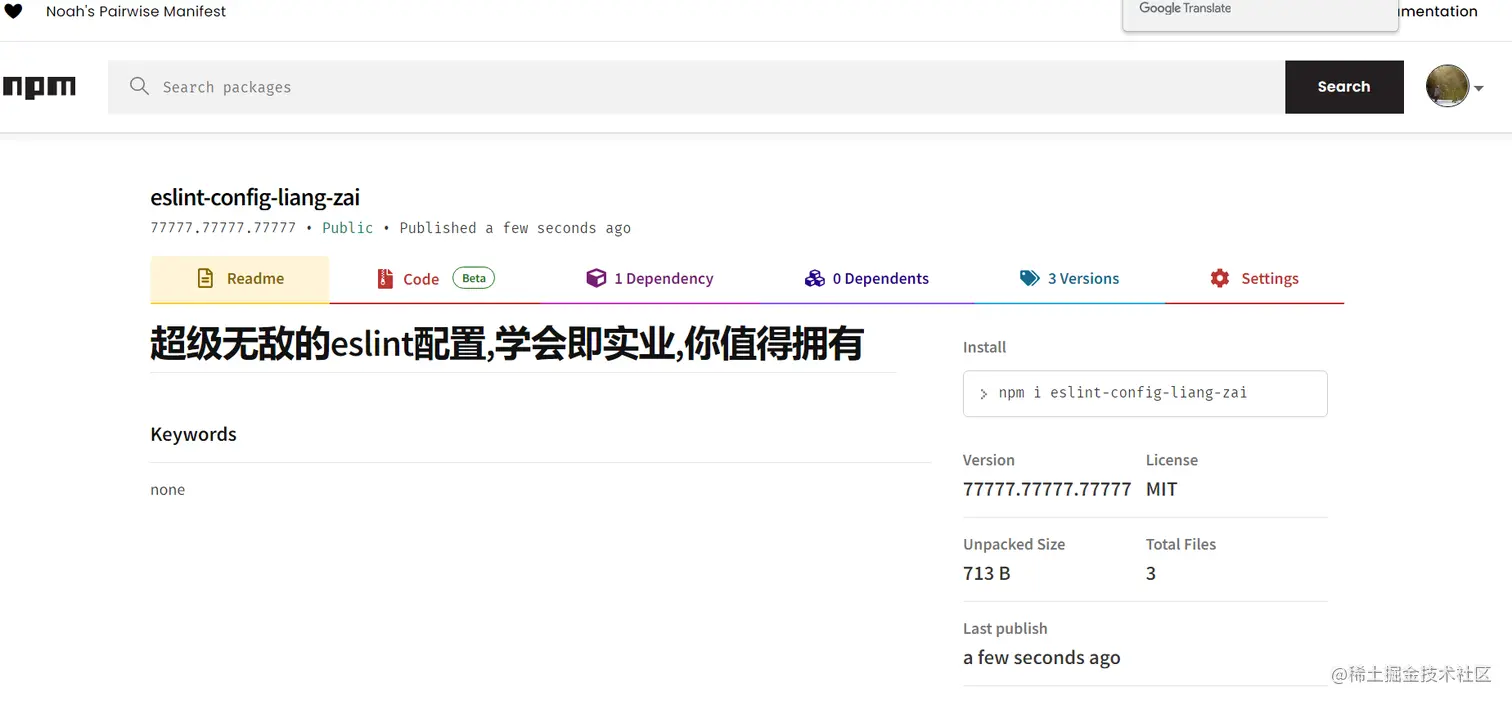Copy the npm i install command
Image resolution: width=1512 pixels, height=705 pixels.
tap(1145, 393)
